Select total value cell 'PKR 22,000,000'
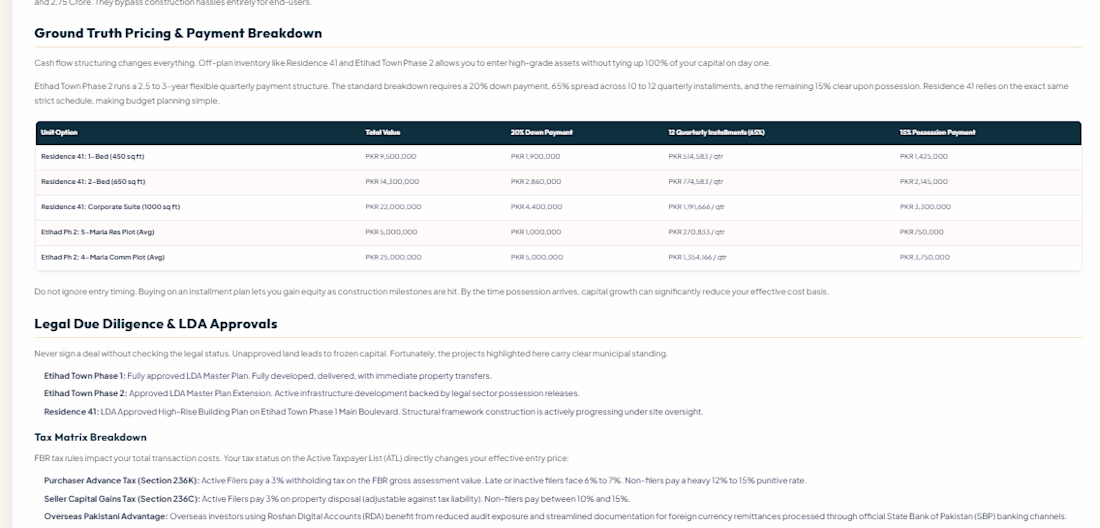The width and height of the screenshot is (1100, 528). tap(394, 207)
